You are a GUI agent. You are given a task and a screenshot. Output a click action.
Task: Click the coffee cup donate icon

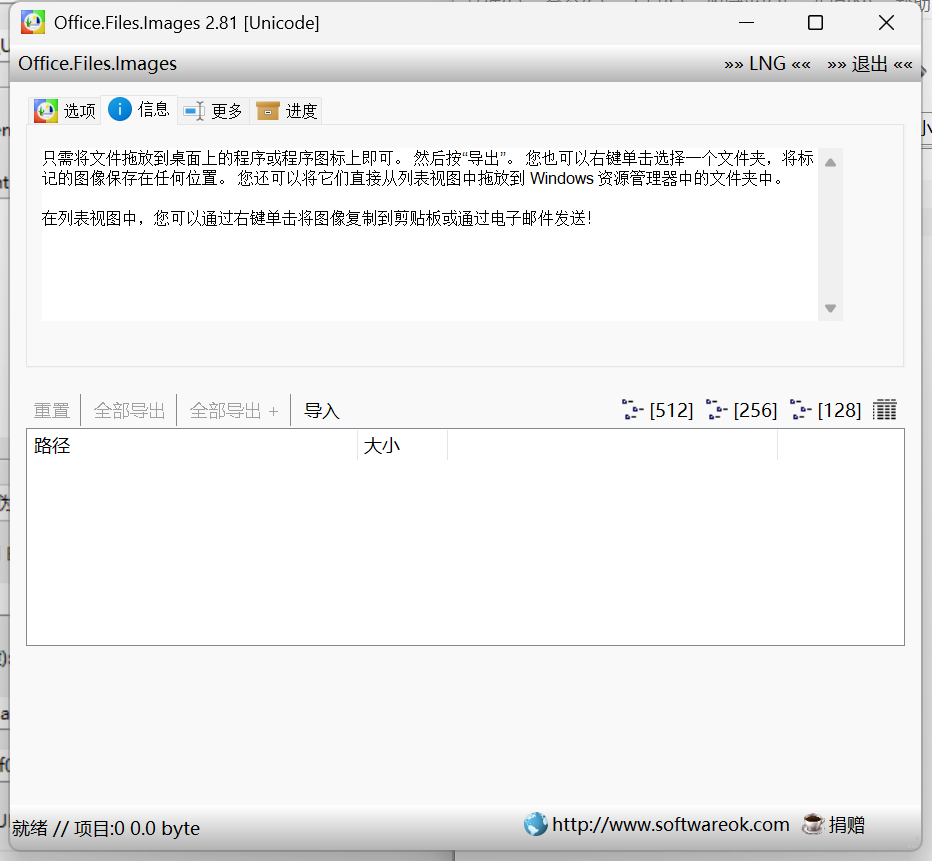click(813, 824)
